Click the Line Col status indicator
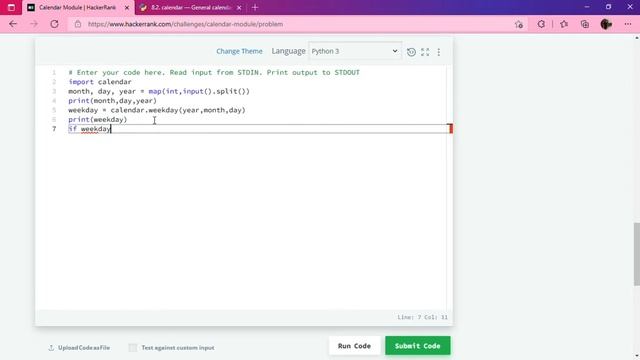This screenshot has width=640, height=360. pos(422,317)
